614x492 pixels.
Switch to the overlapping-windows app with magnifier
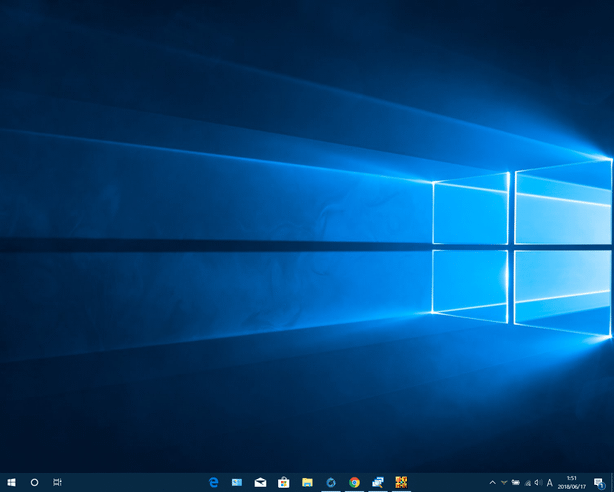coord(378,482)
